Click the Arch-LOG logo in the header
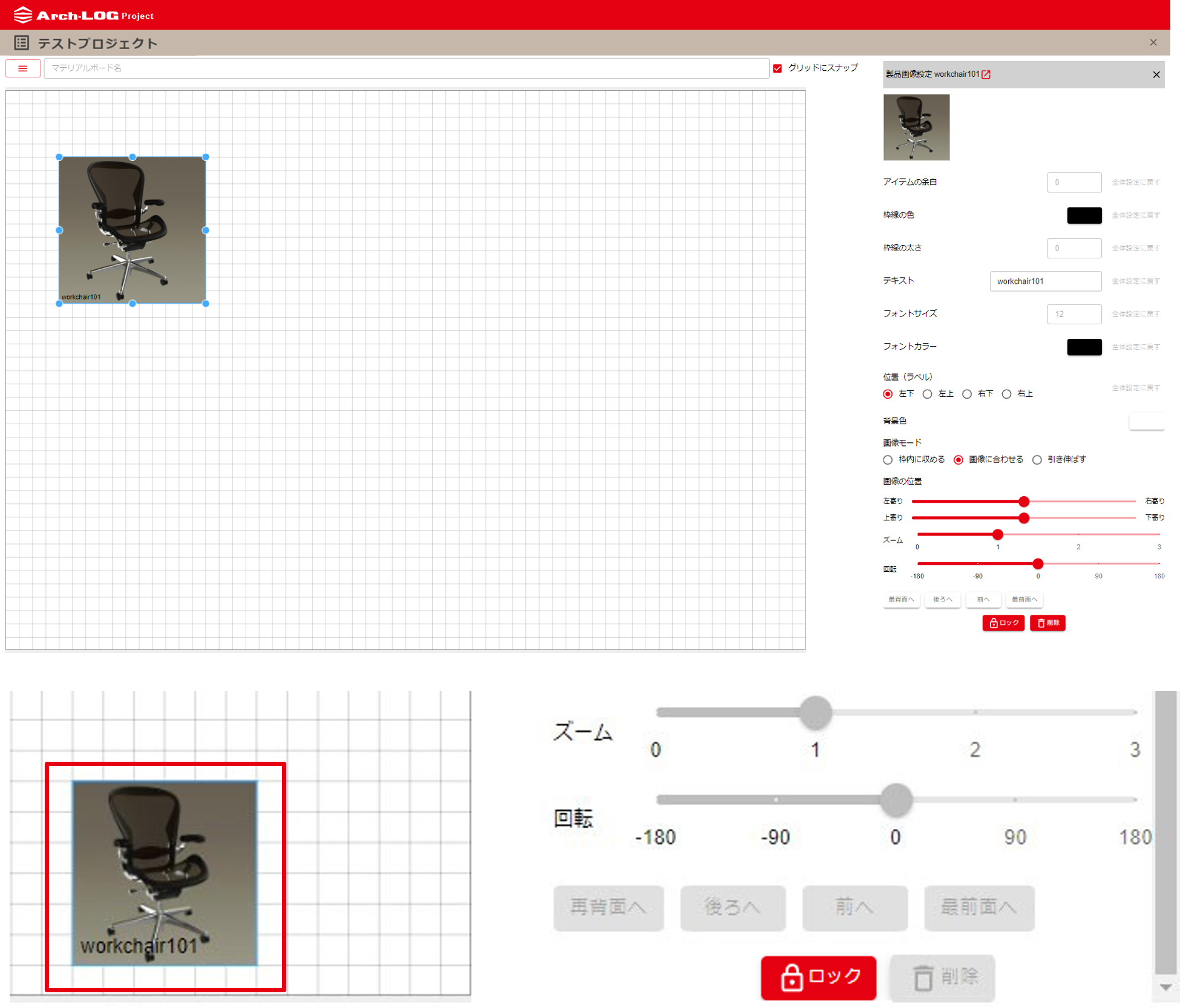 84,15
